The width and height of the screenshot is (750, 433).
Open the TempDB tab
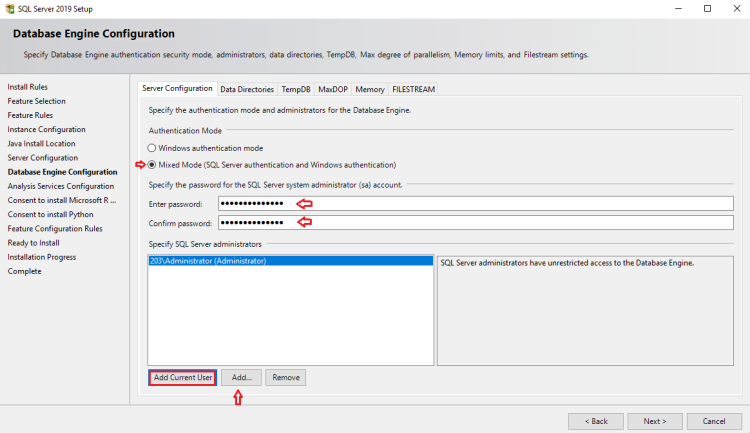(296, 89)
